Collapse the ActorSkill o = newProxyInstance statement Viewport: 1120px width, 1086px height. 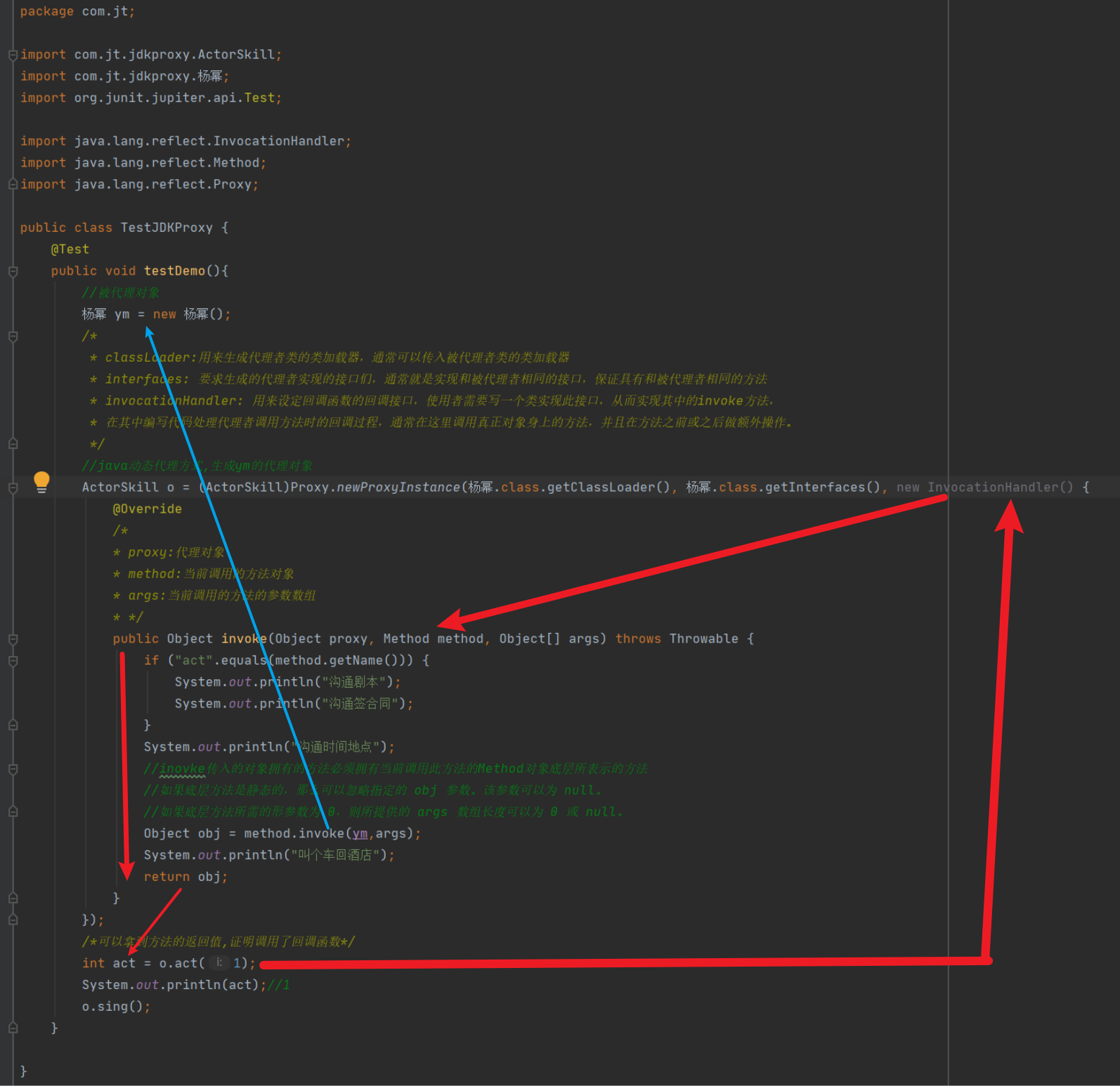tap(13, 488)
